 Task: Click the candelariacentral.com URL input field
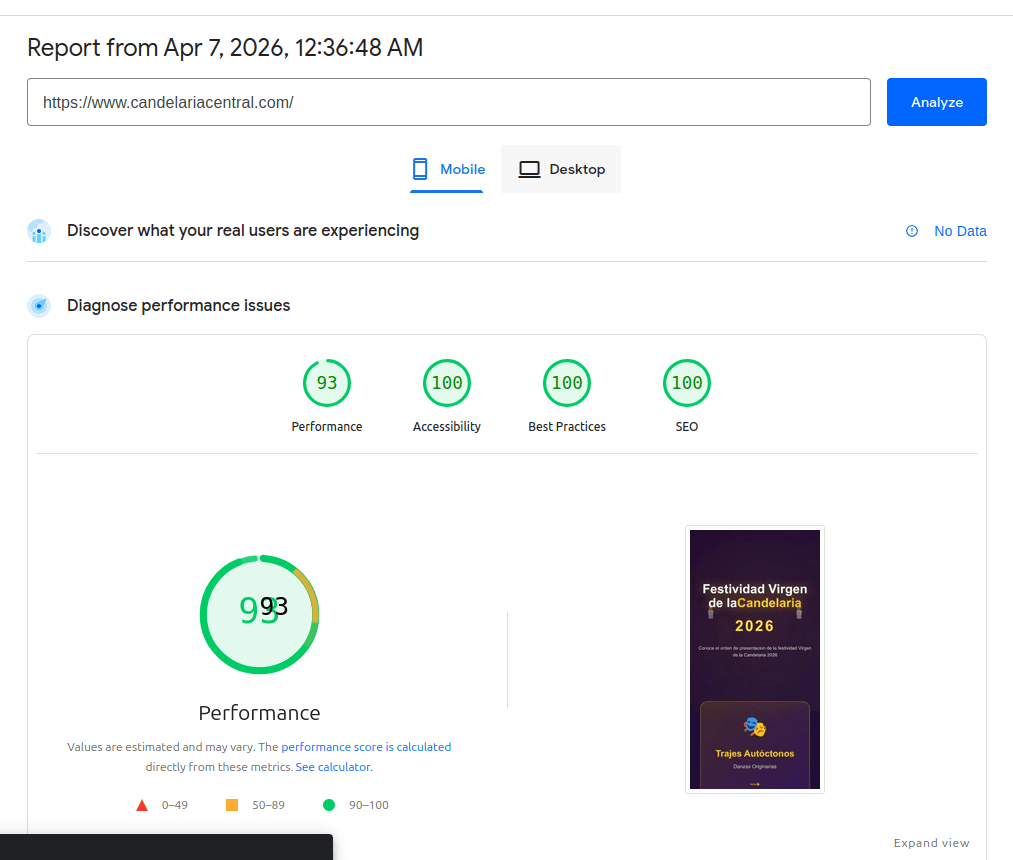coord(449,101)
